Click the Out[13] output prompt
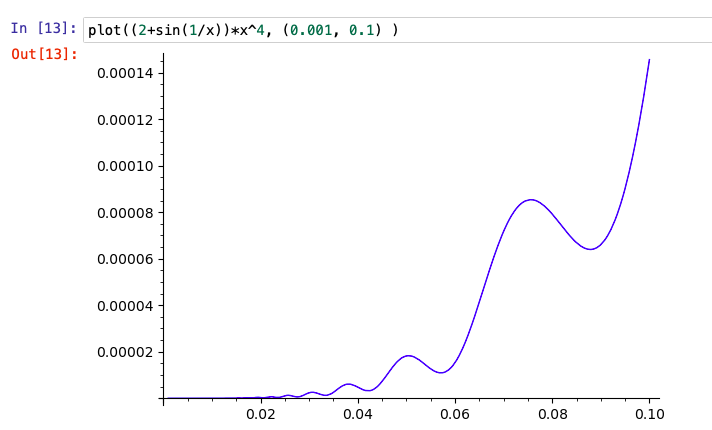This screenshot has height=430, width=712. tap(44, 53)
